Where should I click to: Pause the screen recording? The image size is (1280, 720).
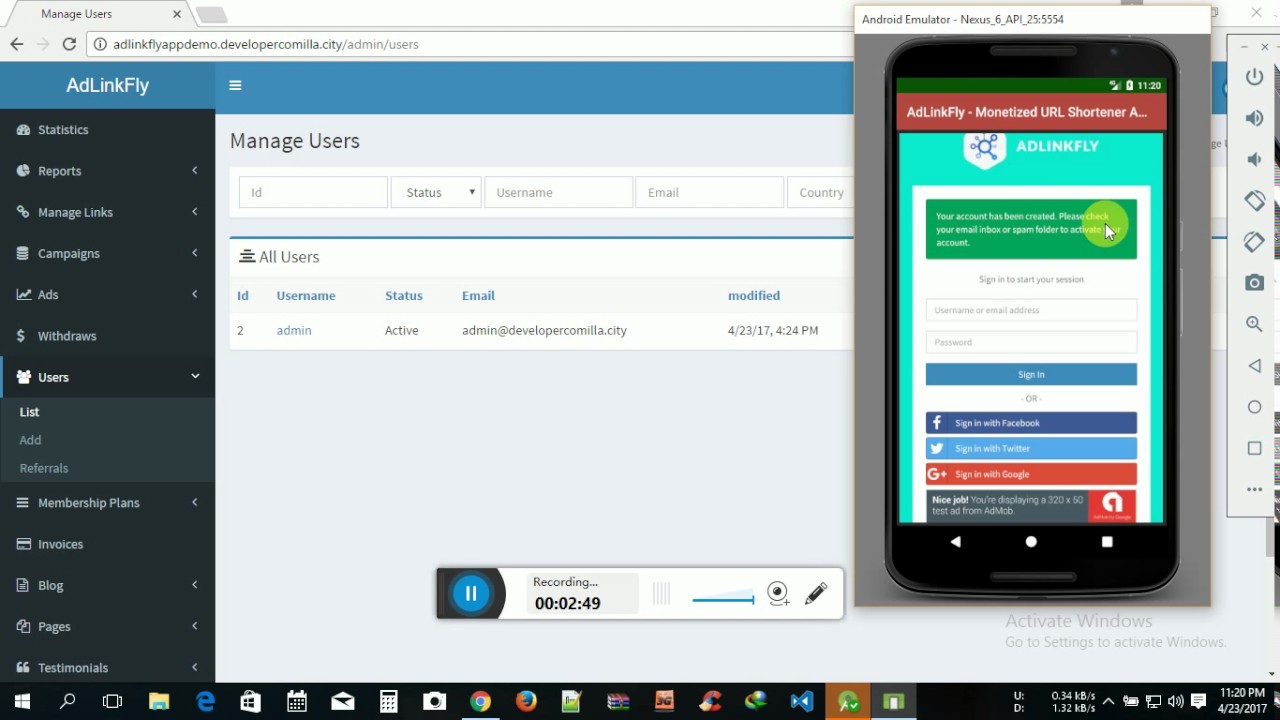point(471,594)
